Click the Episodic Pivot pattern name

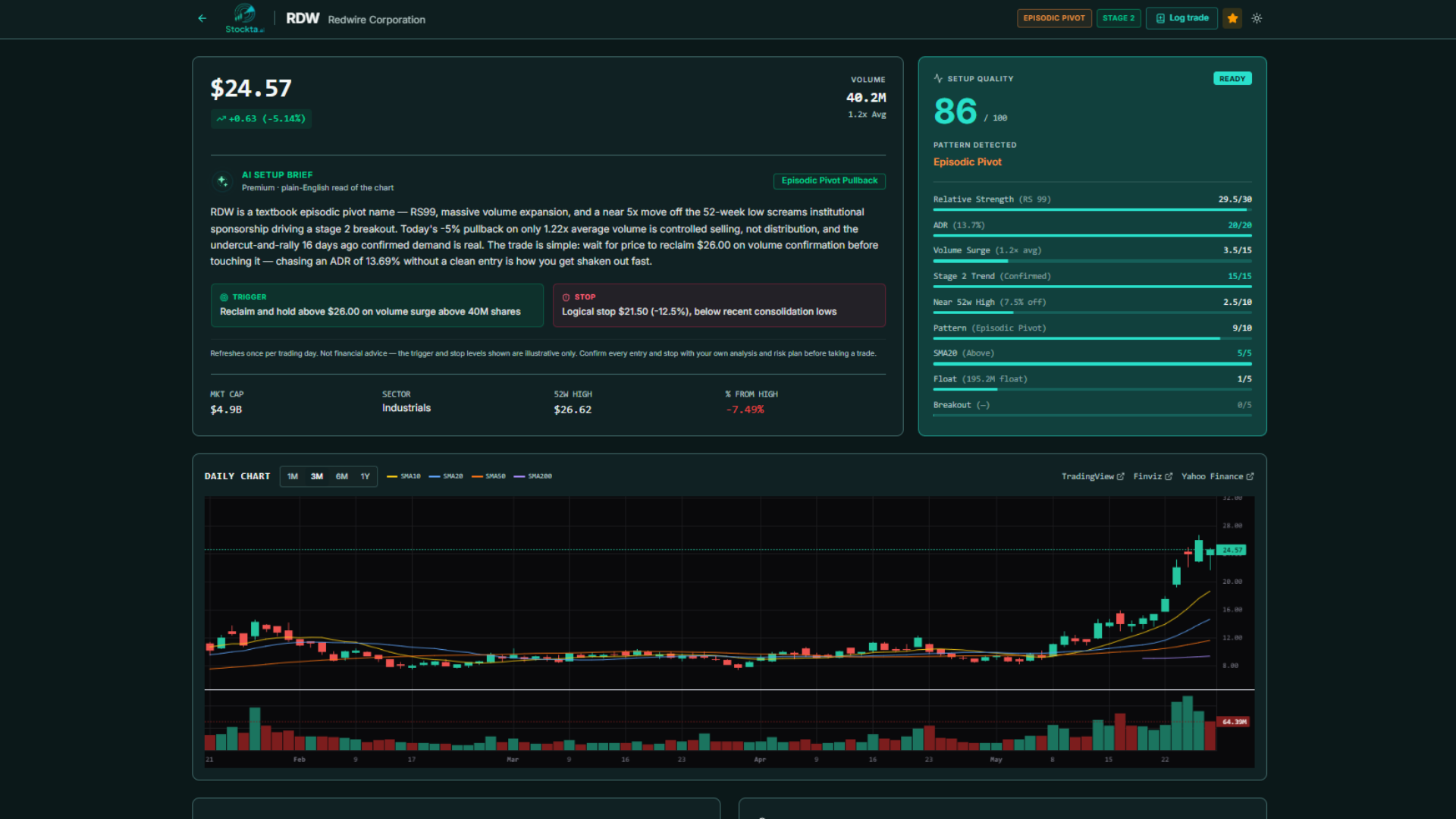click(x=968, y=162)
